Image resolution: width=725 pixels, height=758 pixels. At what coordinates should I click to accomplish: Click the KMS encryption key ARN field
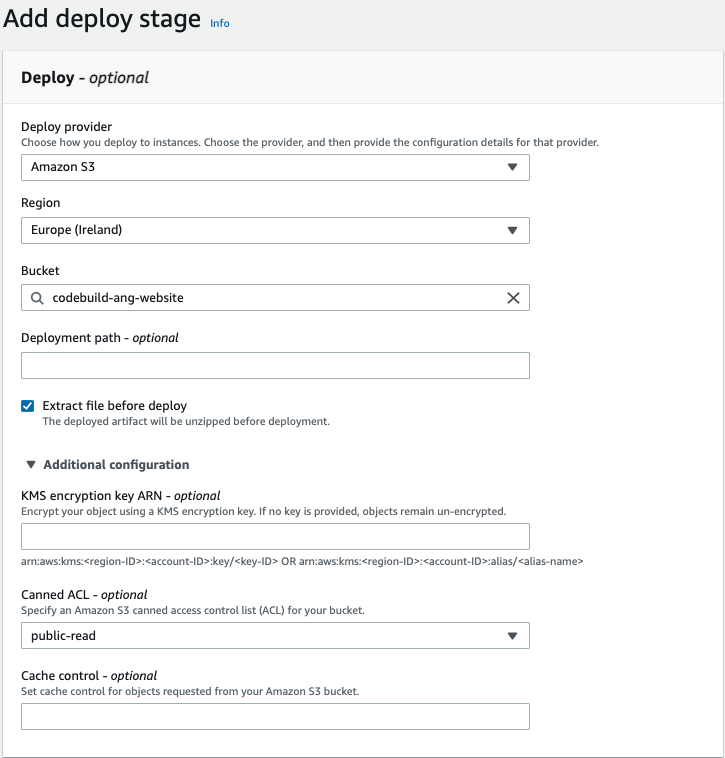click(x=275, y=536)
